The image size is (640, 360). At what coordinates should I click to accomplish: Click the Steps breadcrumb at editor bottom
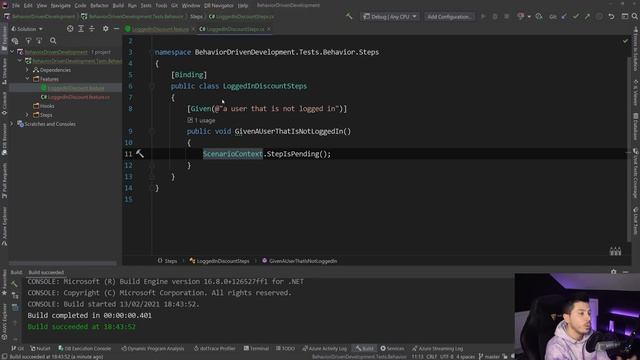tap(167, 261)
